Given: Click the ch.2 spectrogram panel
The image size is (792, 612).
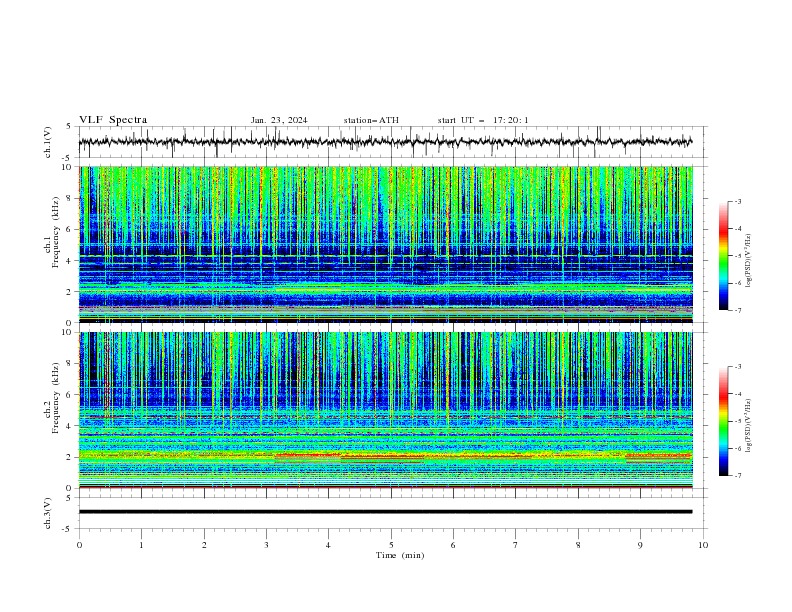Looking at the screenshot, I should click(x=385, y=410).
